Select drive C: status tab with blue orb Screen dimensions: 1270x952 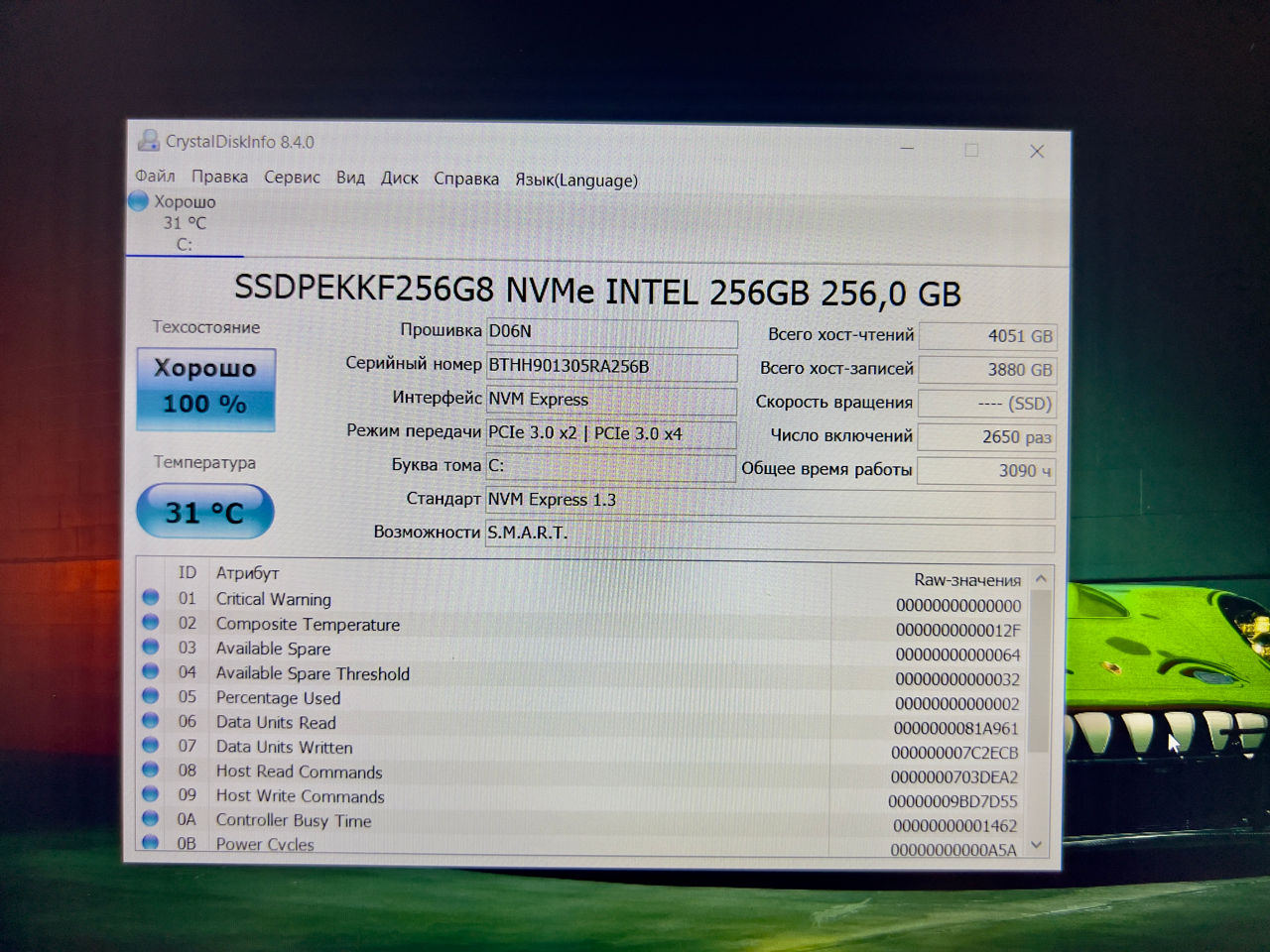point(184,223)
